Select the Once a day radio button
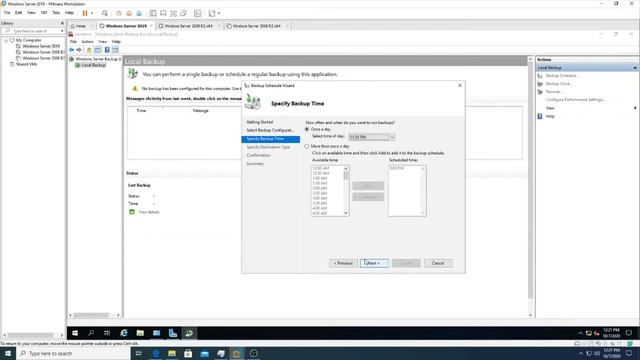The width and height of the screenshot is (640, 360). [x=307, y=129]
